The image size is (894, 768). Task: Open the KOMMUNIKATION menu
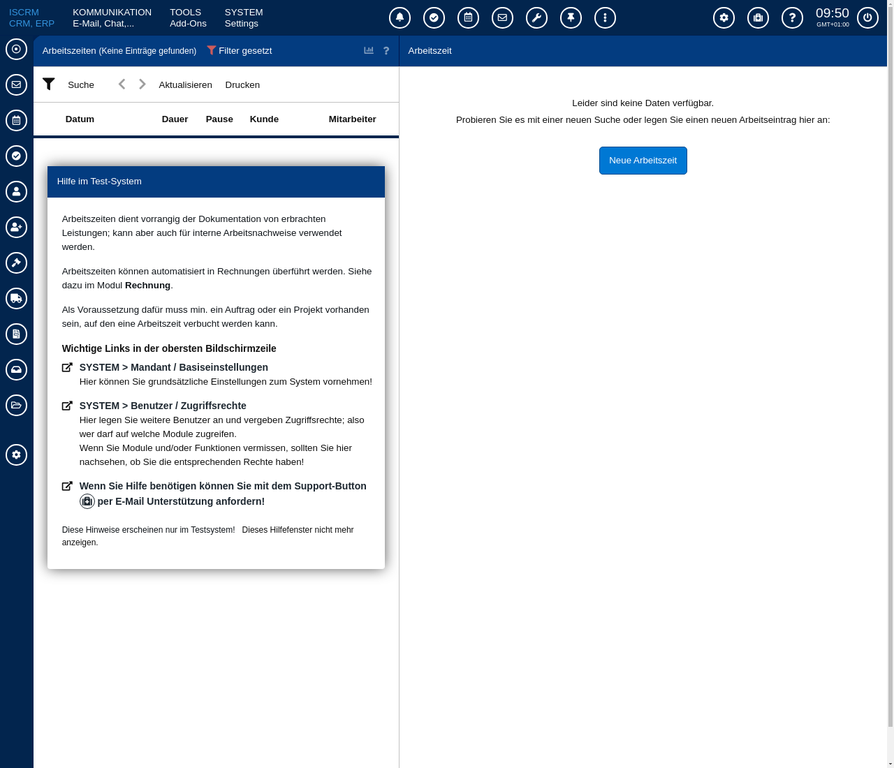[x=112, y=18]
